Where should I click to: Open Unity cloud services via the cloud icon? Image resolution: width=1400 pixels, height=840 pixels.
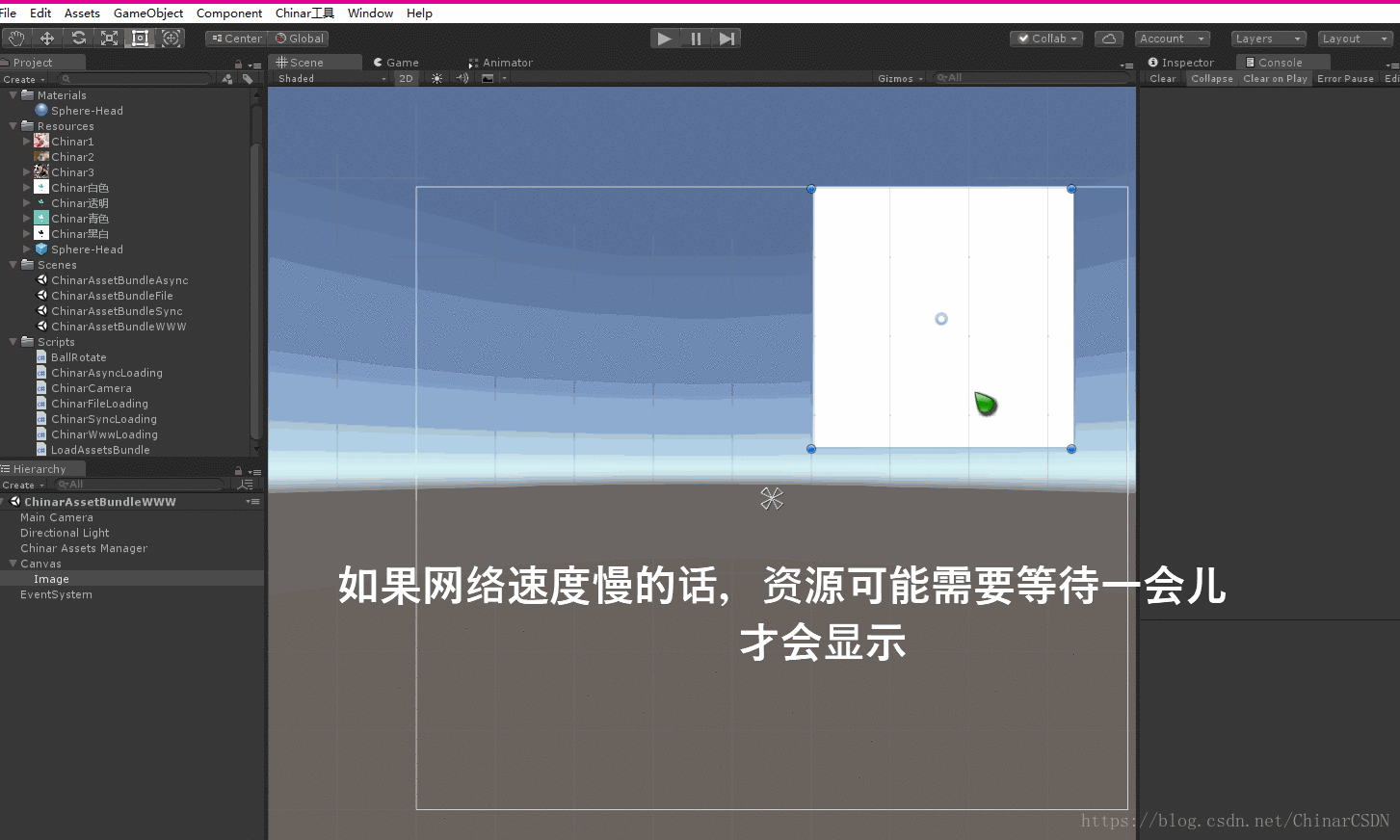pos(1108,38)
